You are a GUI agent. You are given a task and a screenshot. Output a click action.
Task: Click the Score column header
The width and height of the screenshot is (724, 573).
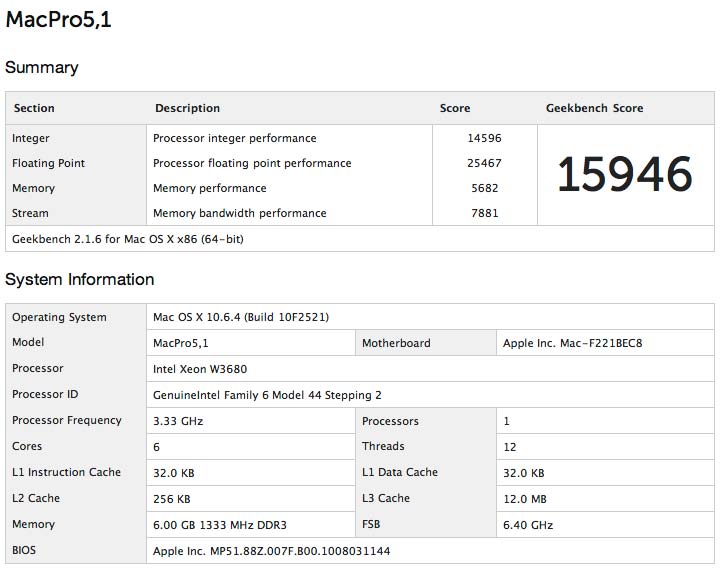pos(455,108)
